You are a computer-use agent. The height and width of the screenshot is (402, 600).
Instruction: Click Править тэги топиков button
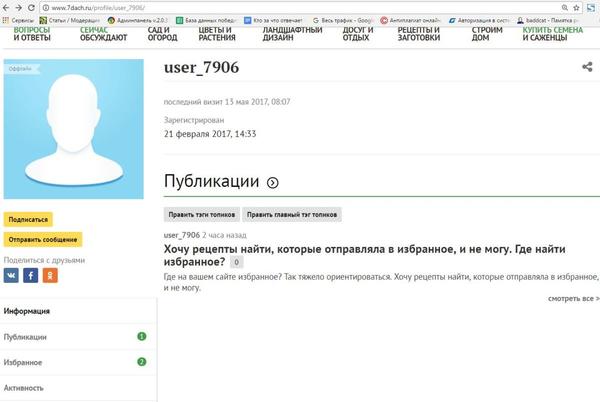[201, 214]
